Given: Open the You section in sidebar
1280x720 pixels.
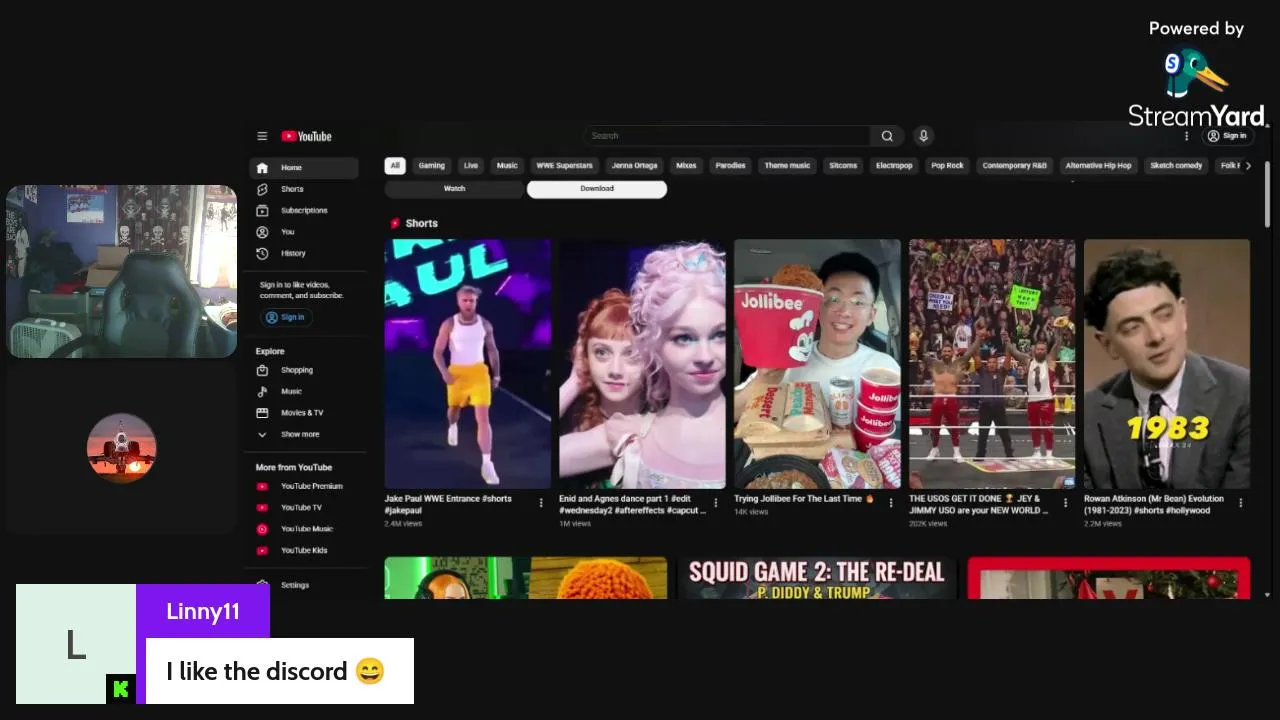Looking at the screenshot, I should coord(304,232).
